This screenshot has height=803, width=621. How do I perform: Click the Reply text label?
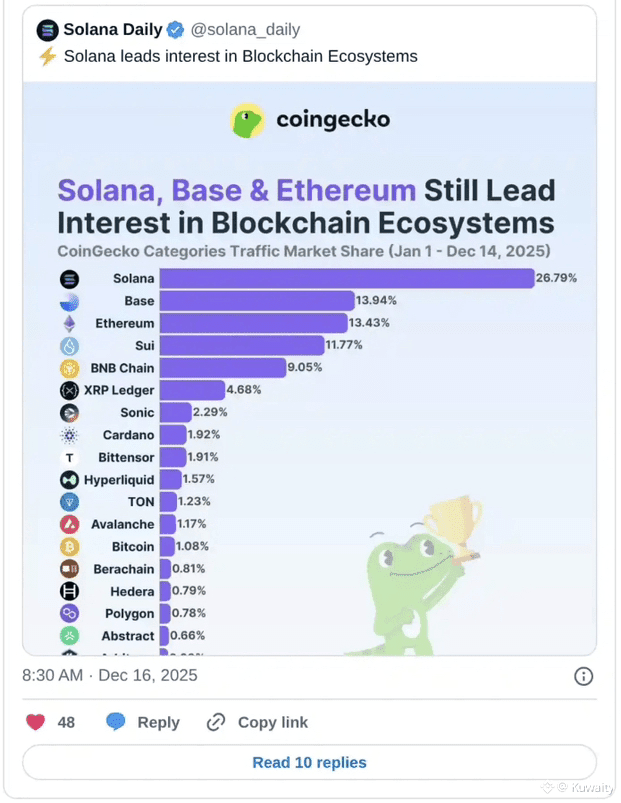click(x=159, y=722)
